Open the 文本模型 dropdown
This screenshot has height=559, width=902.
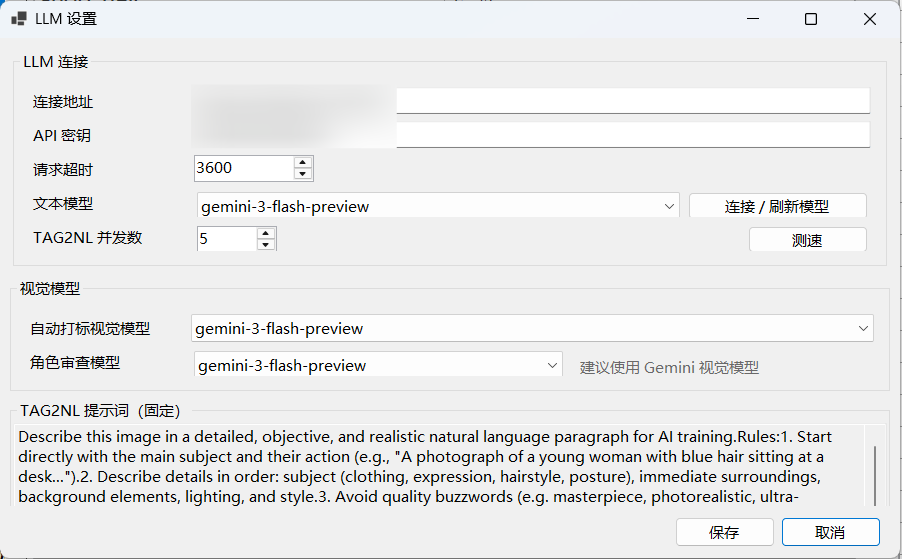438,206
